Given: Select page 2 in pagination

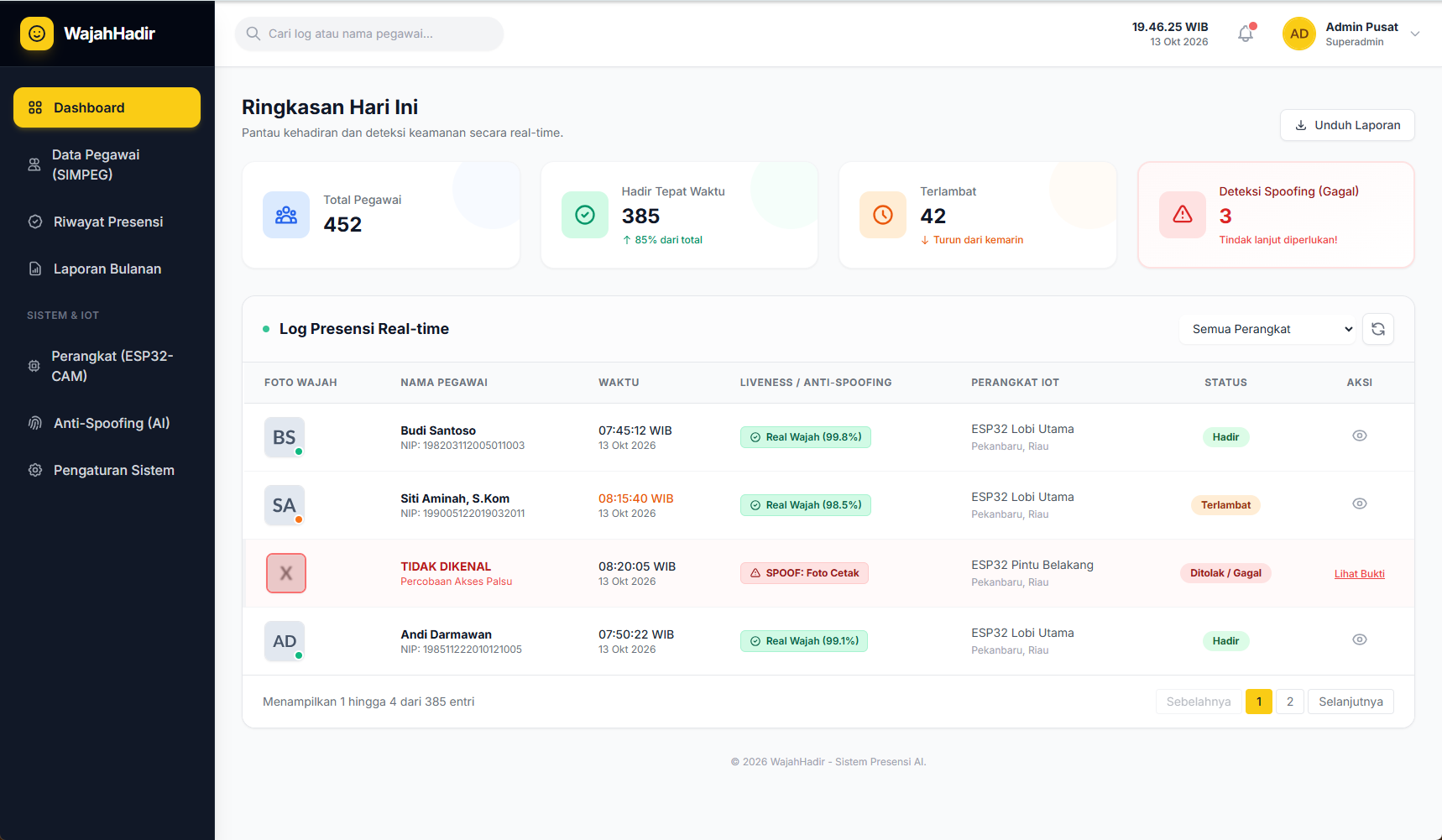Looking at the screenshot, I should (x=1290, y=702).
